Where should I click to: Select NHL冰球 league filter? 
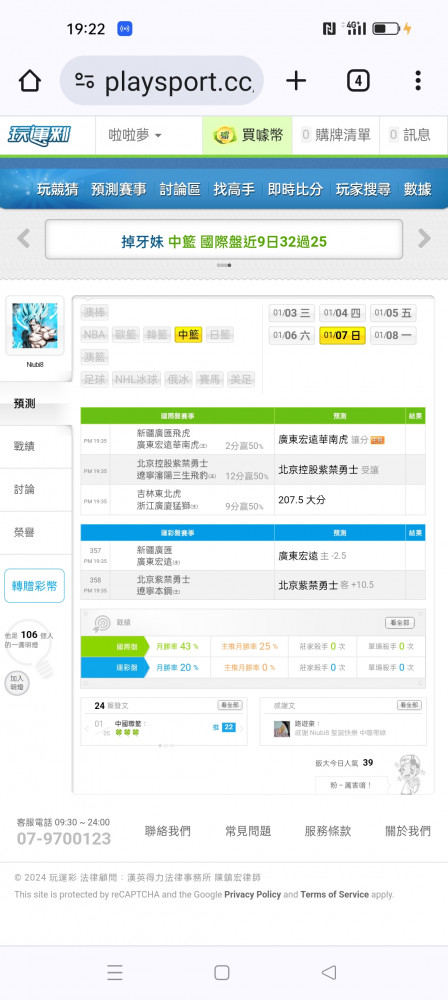(x=136, y=380)
